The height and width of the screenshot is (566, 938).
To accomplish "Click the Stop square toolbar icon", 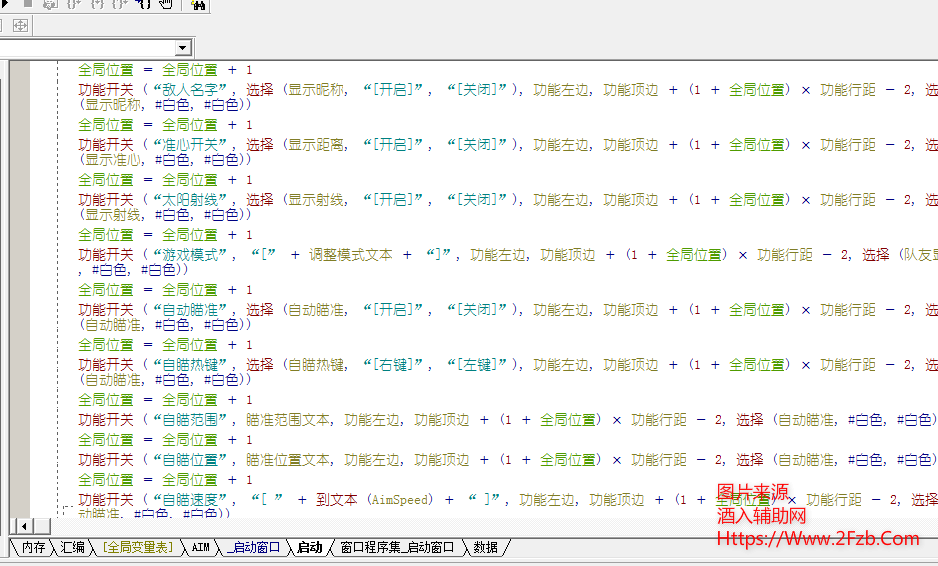I will (28, 4).
